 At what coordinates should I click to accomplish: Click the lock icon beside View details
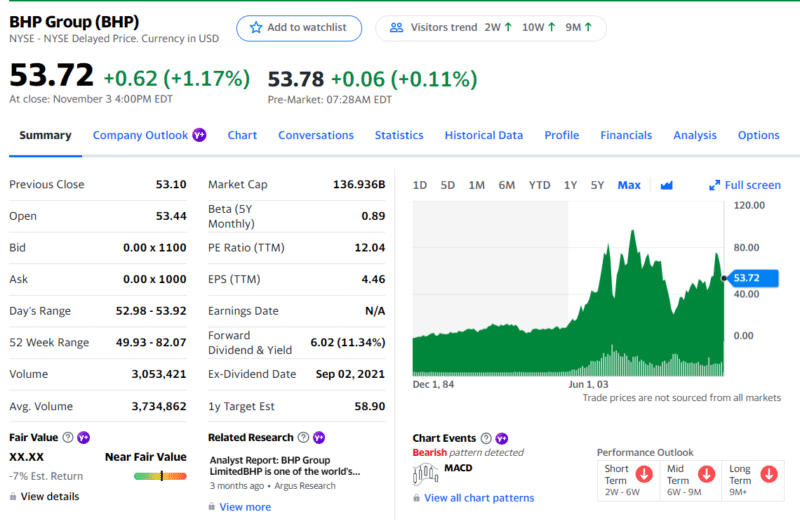pos(13,496)
